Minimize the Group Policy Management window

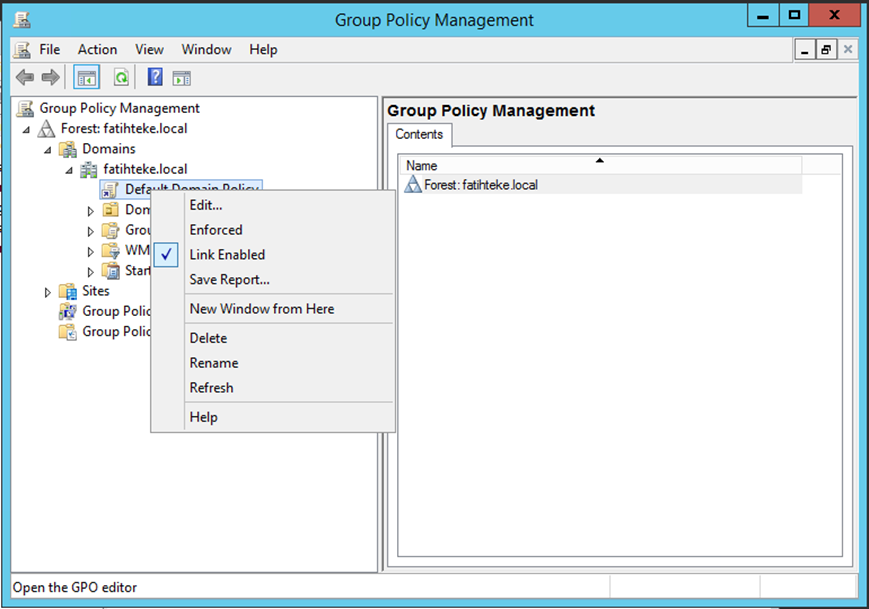pos(763,16)
